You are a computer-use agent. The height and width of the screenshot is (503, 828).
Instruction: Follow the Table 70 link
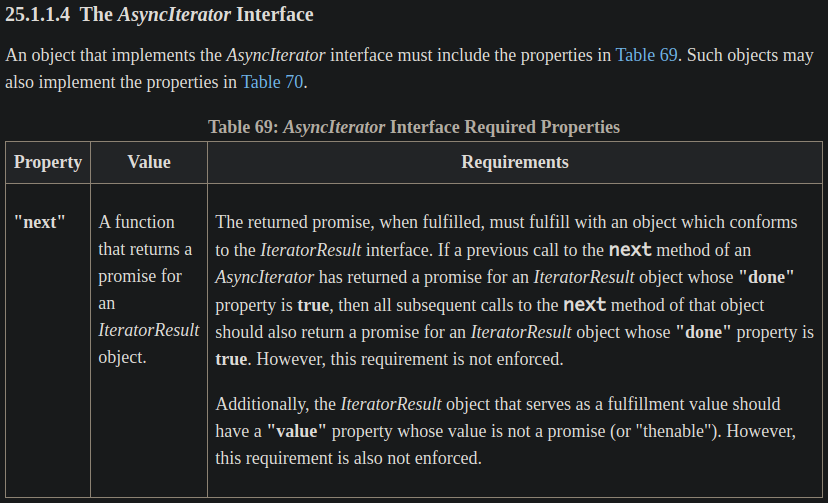(272, 82)
